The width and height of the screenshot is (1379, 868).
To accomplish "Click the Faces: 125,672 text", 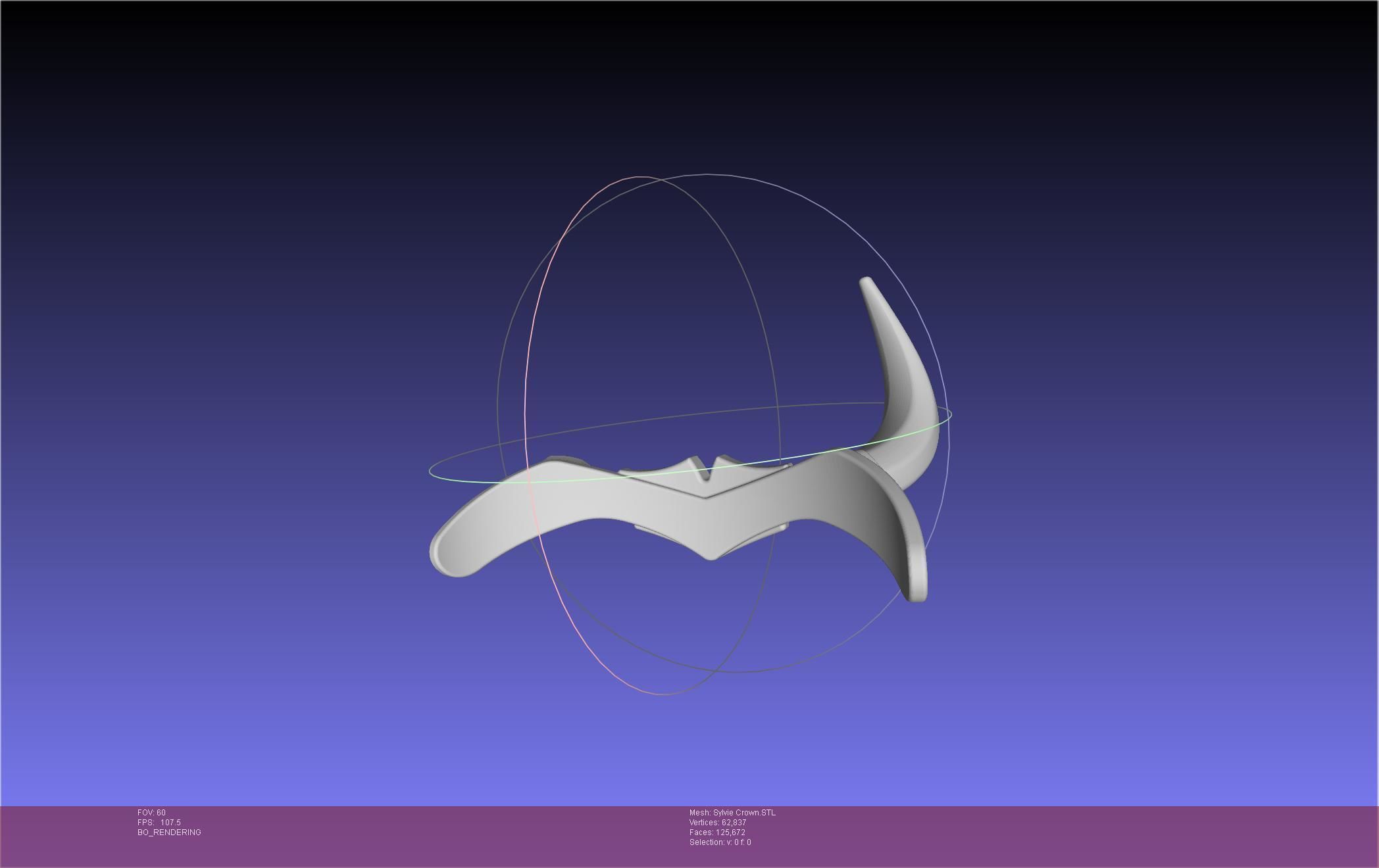I will [x=717, y=832].
